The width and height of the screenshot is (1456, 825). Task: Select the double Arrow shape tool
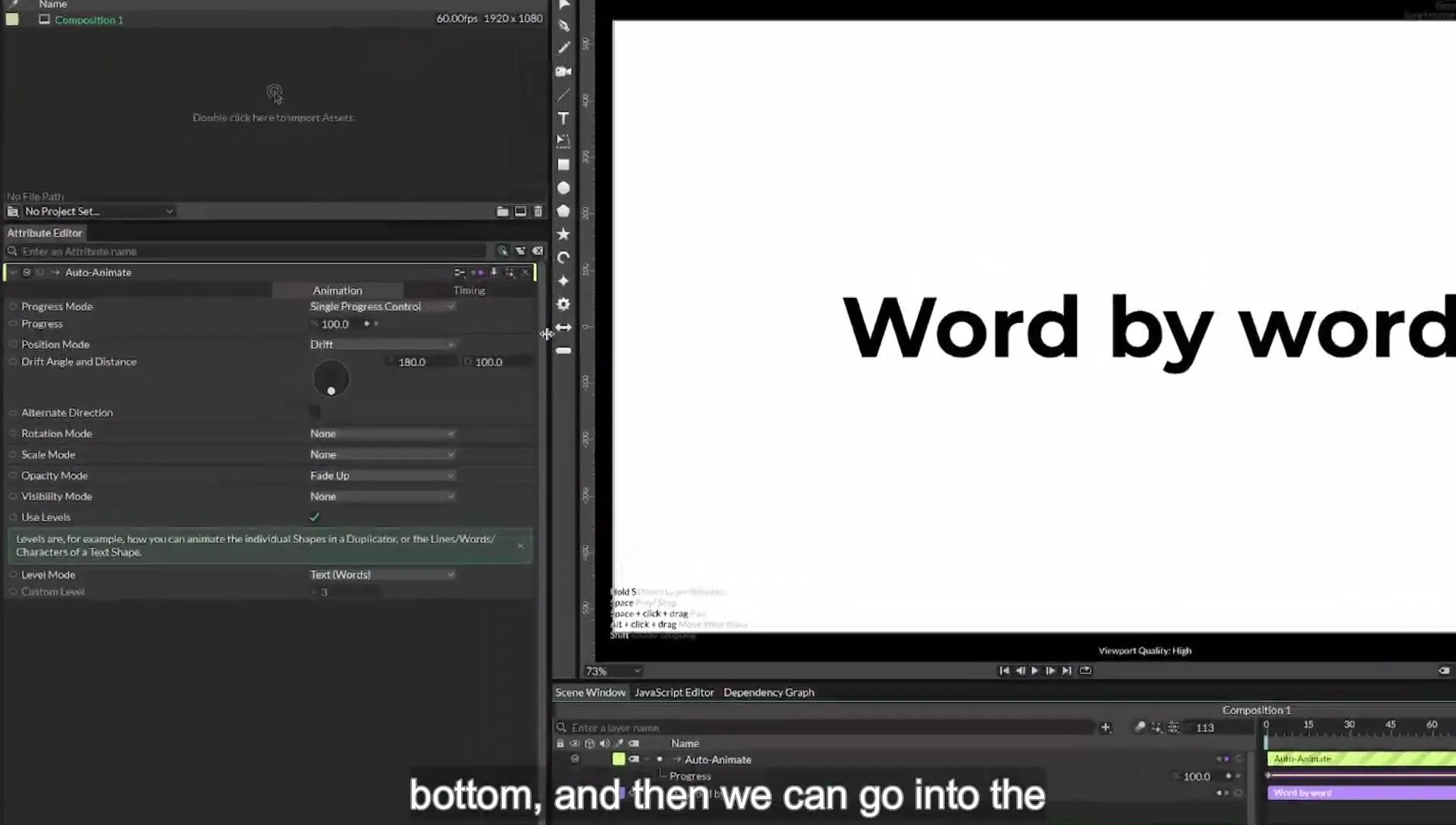[x=563, y=328]
